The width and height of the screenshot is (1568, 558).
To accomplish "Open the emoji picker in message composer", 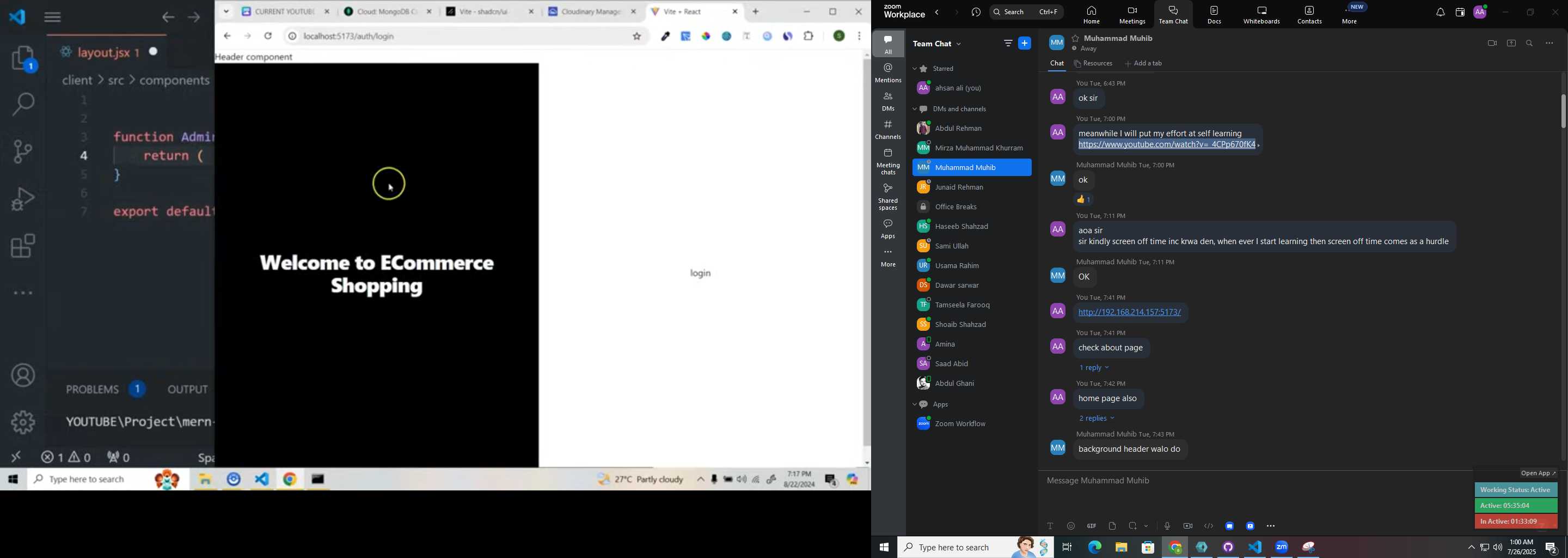I will click(x=1071, y=526).
